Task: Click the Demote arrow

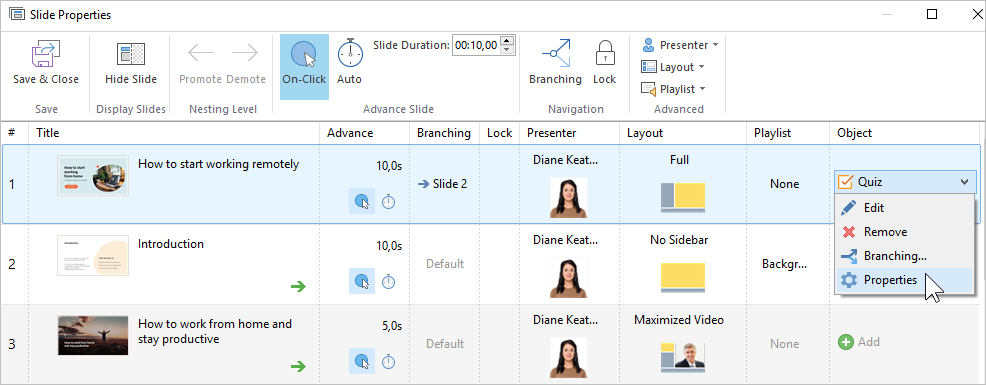Action: 245,53
